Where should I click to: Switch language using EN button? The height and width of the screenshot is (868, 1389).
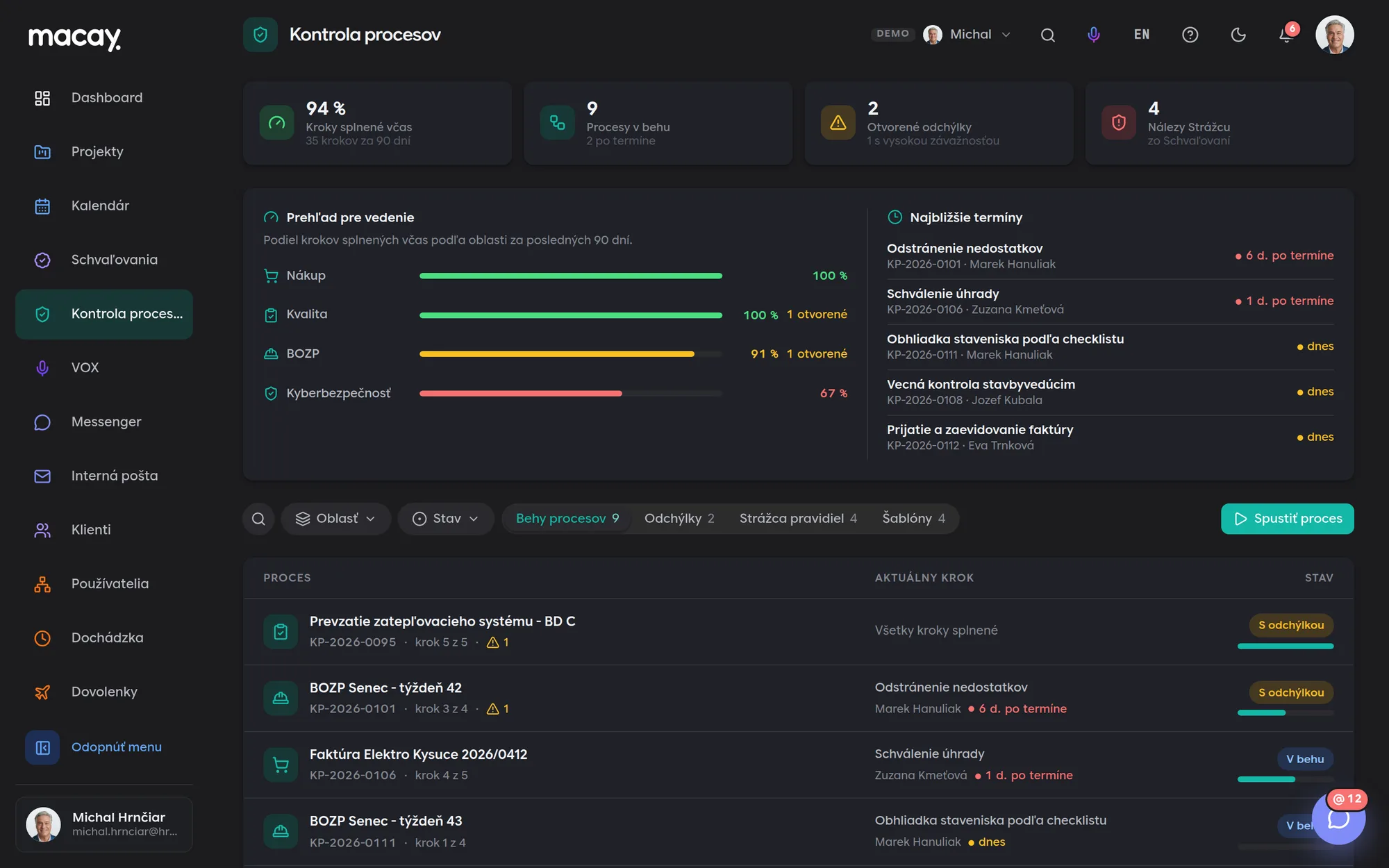(1142, 35)
